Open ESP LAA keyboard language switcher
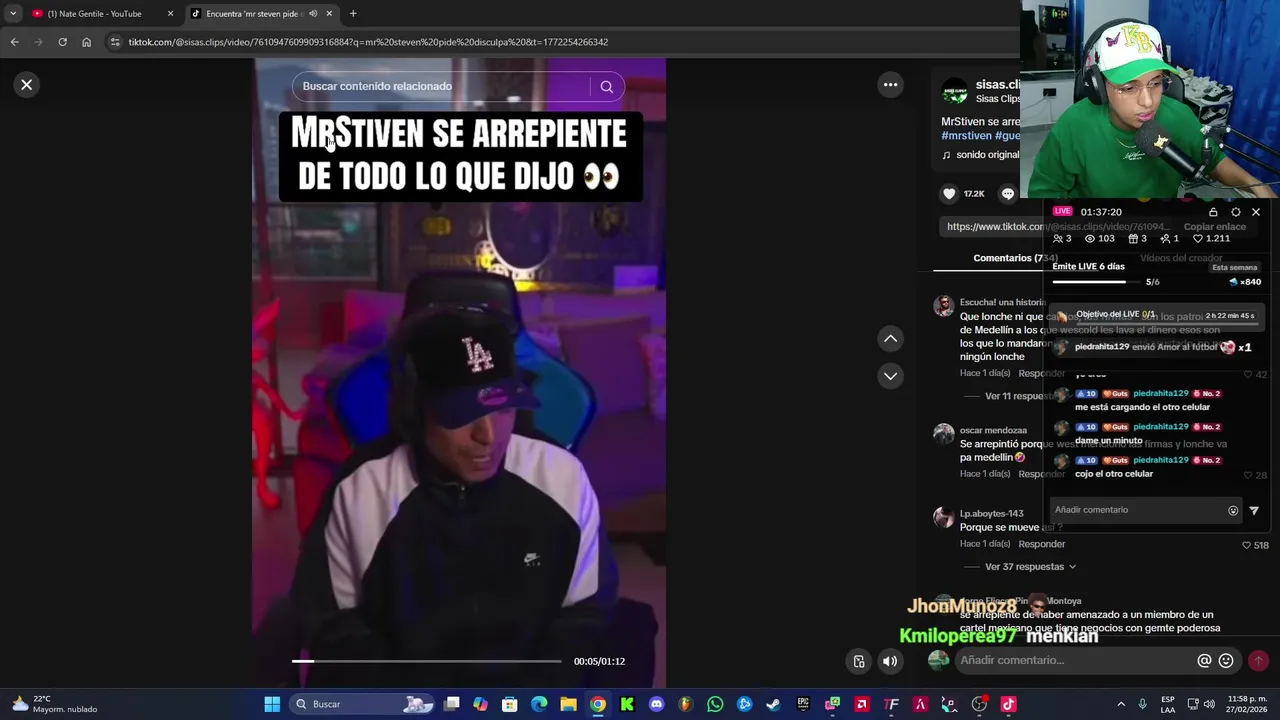 point(1168,704)
